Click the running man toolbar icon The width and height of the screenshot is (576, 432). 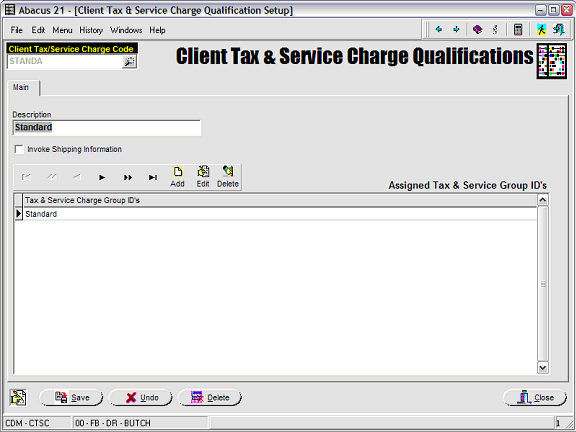(541, 29)
